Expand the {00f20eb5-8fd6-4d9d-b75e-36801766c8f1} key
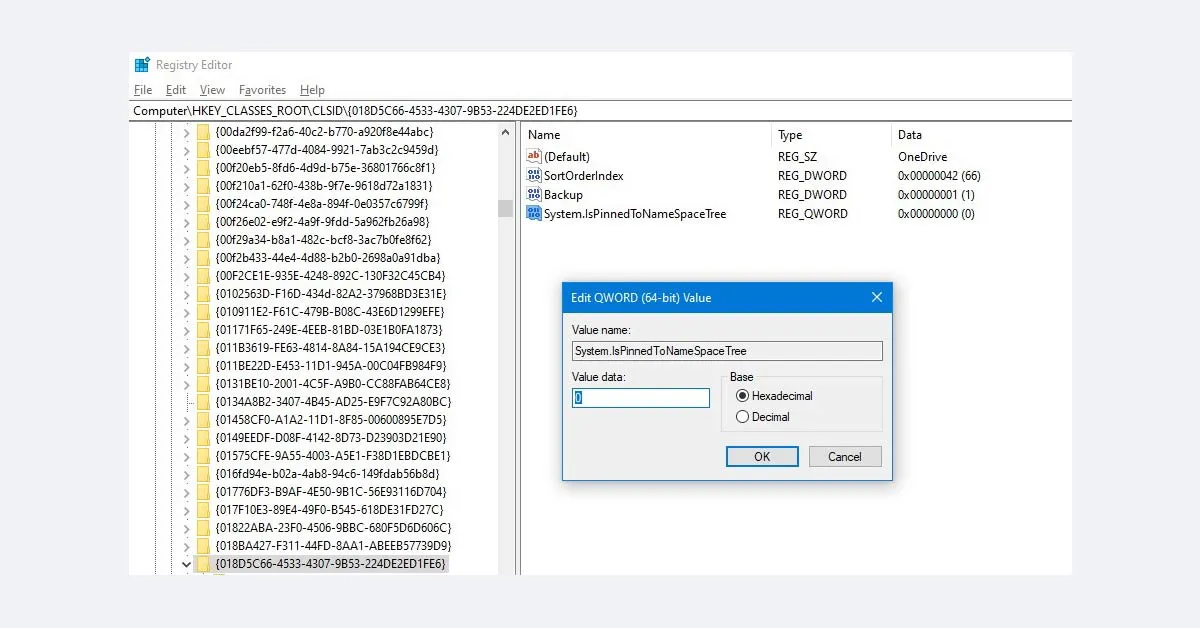The image size is (1200, 628). 186,168
